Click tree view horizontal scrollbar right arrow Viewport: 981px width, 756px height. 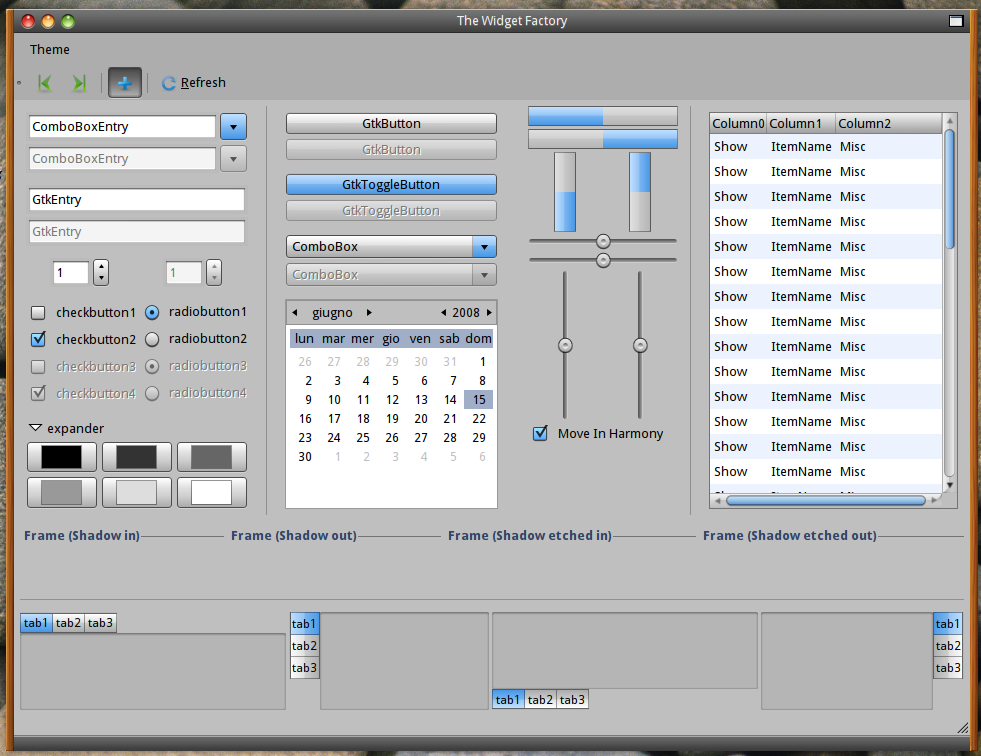[x=935, y=500]
